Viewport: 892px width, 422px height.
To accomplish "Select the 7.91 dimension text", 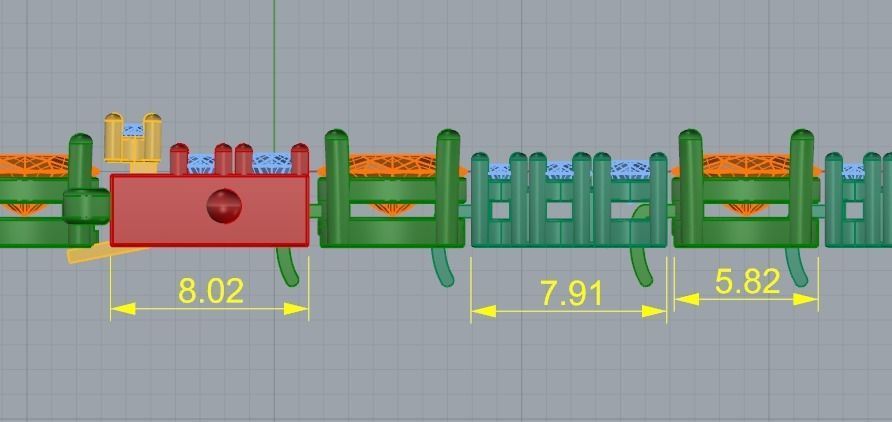I will tap(571, 294).
